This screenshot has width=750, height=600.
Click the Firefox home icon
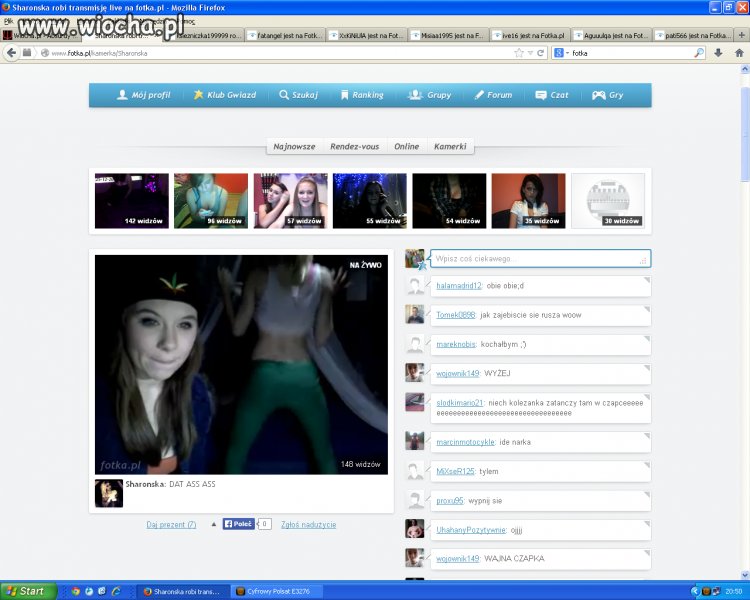pos(739,53)
